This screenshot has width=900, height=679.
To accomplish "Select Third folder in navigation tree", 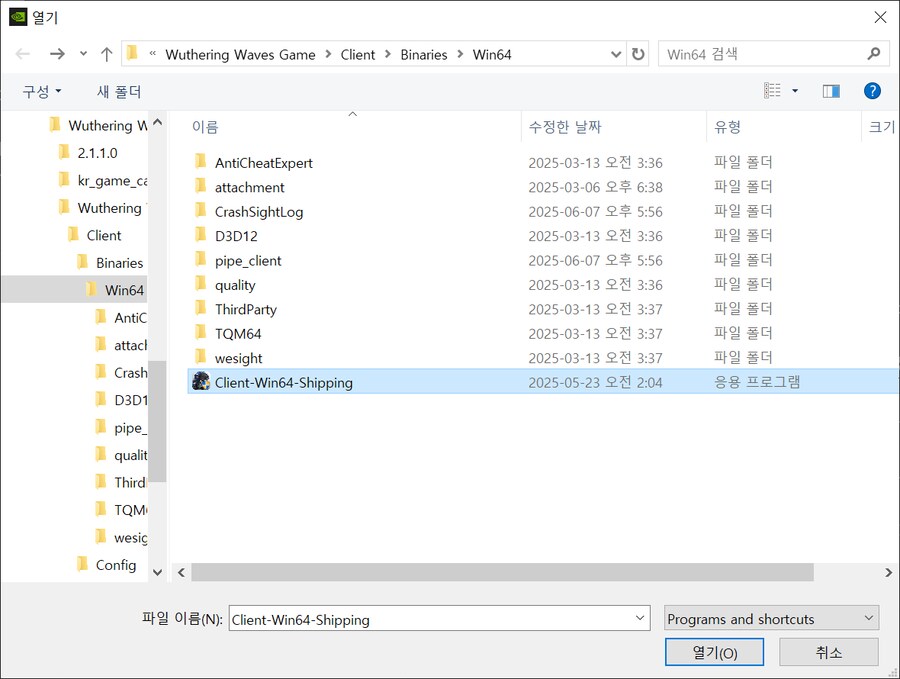I will [130, 483].
